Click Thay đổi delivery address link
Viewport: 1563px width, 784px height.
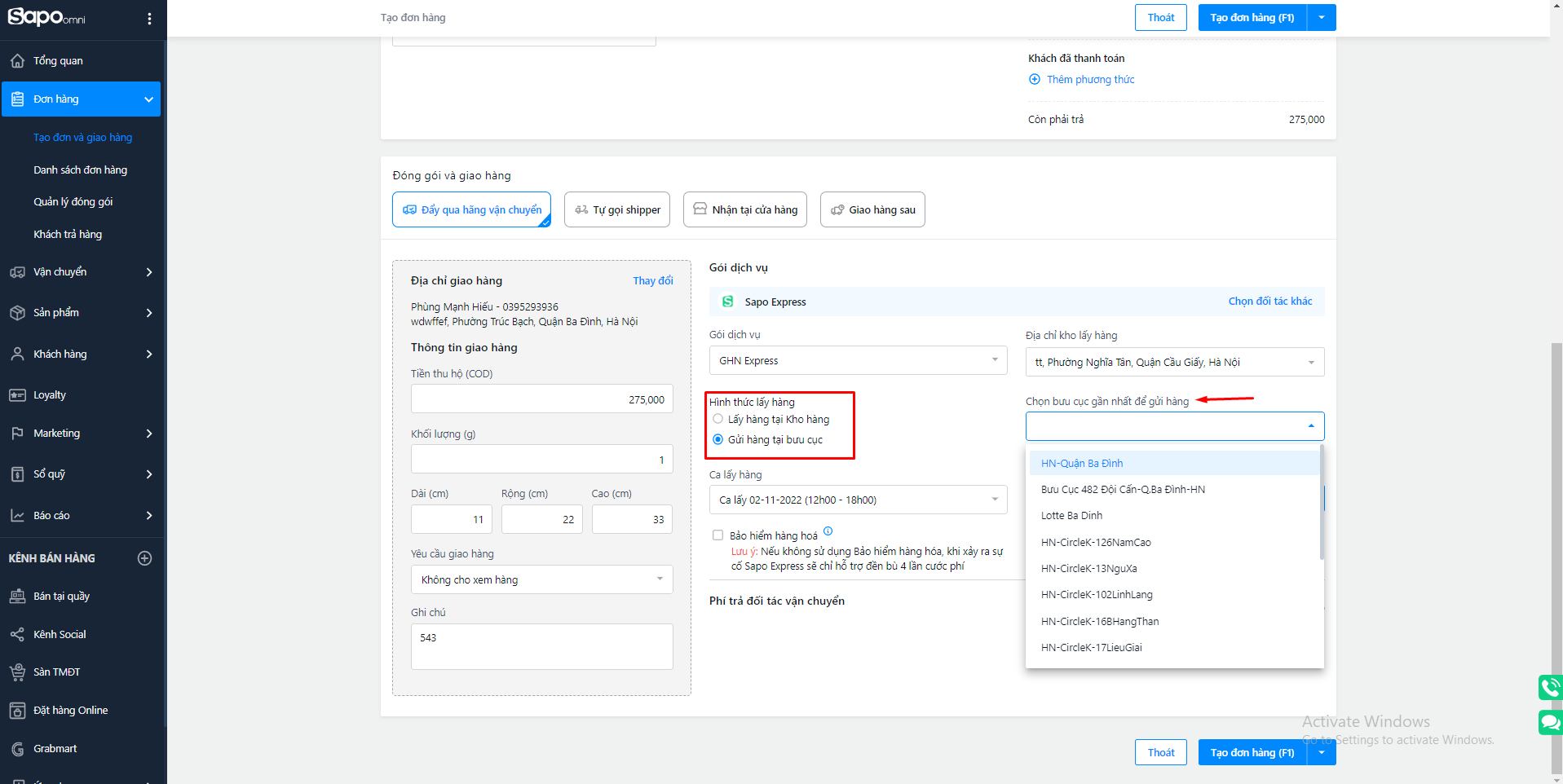tap(653, 280)
